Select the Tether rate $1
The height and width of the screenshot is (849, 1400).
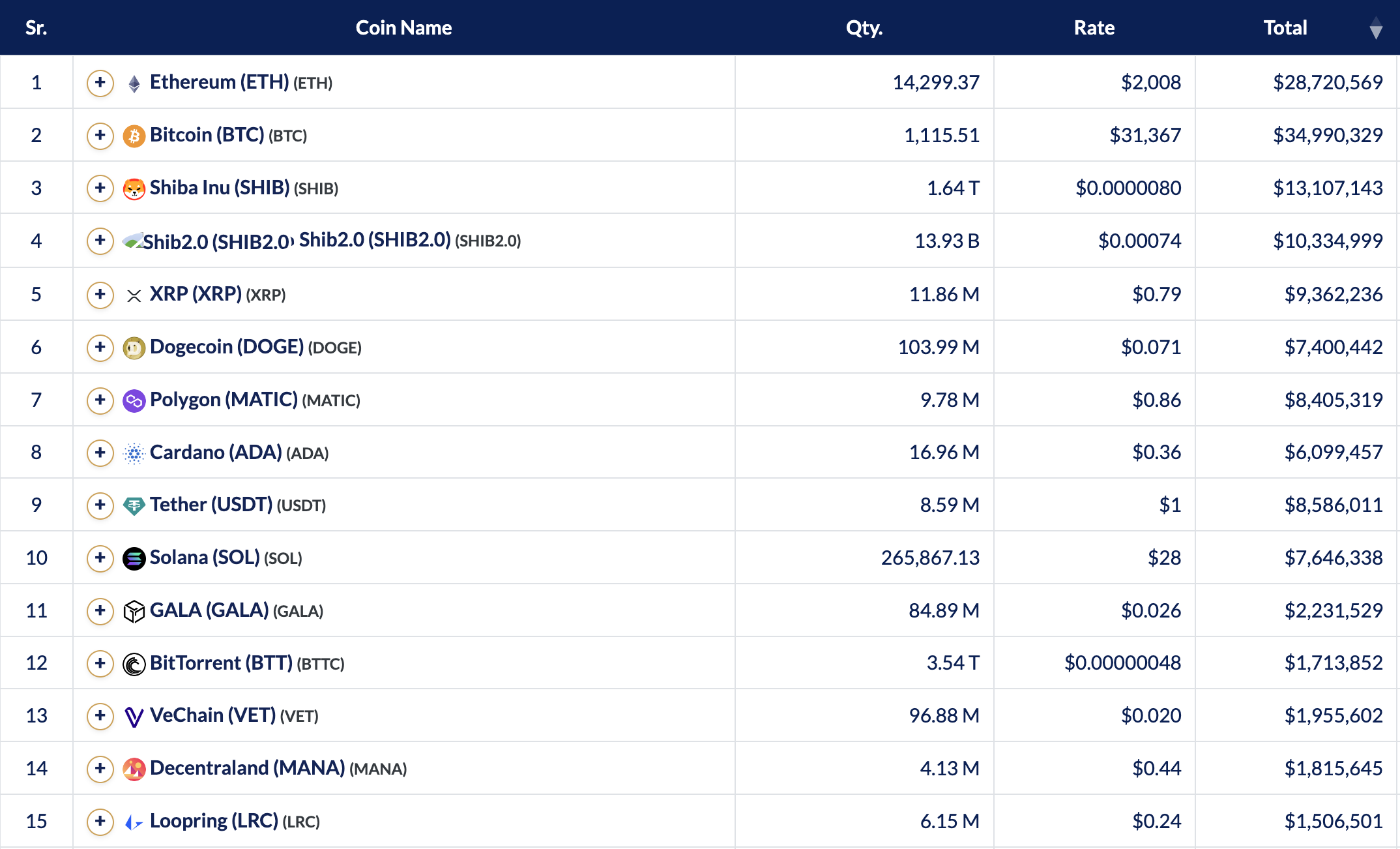click(x=1170, y=505)
